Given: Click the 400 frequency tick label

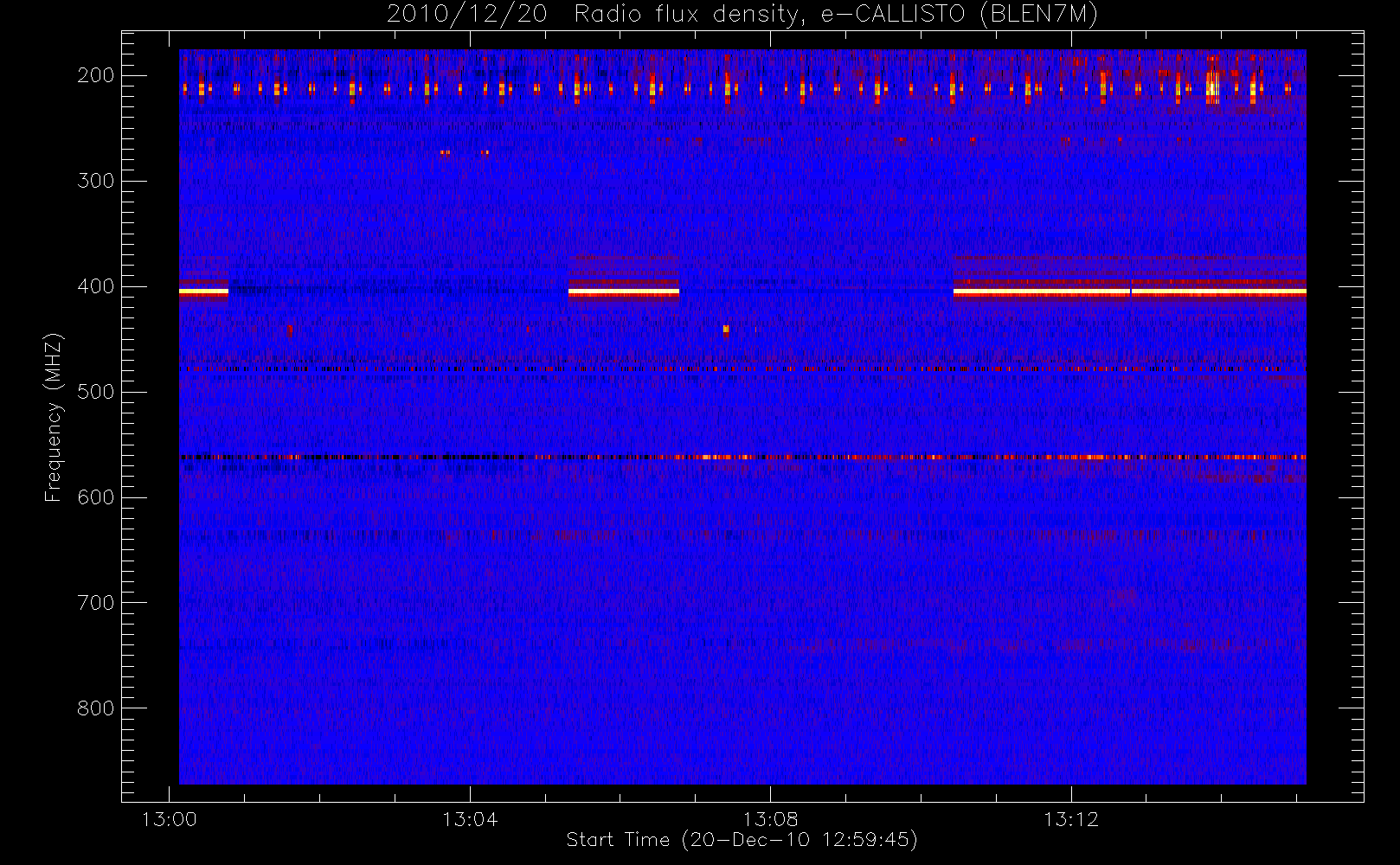Looking at the screenshot, I should pos(95,286).
